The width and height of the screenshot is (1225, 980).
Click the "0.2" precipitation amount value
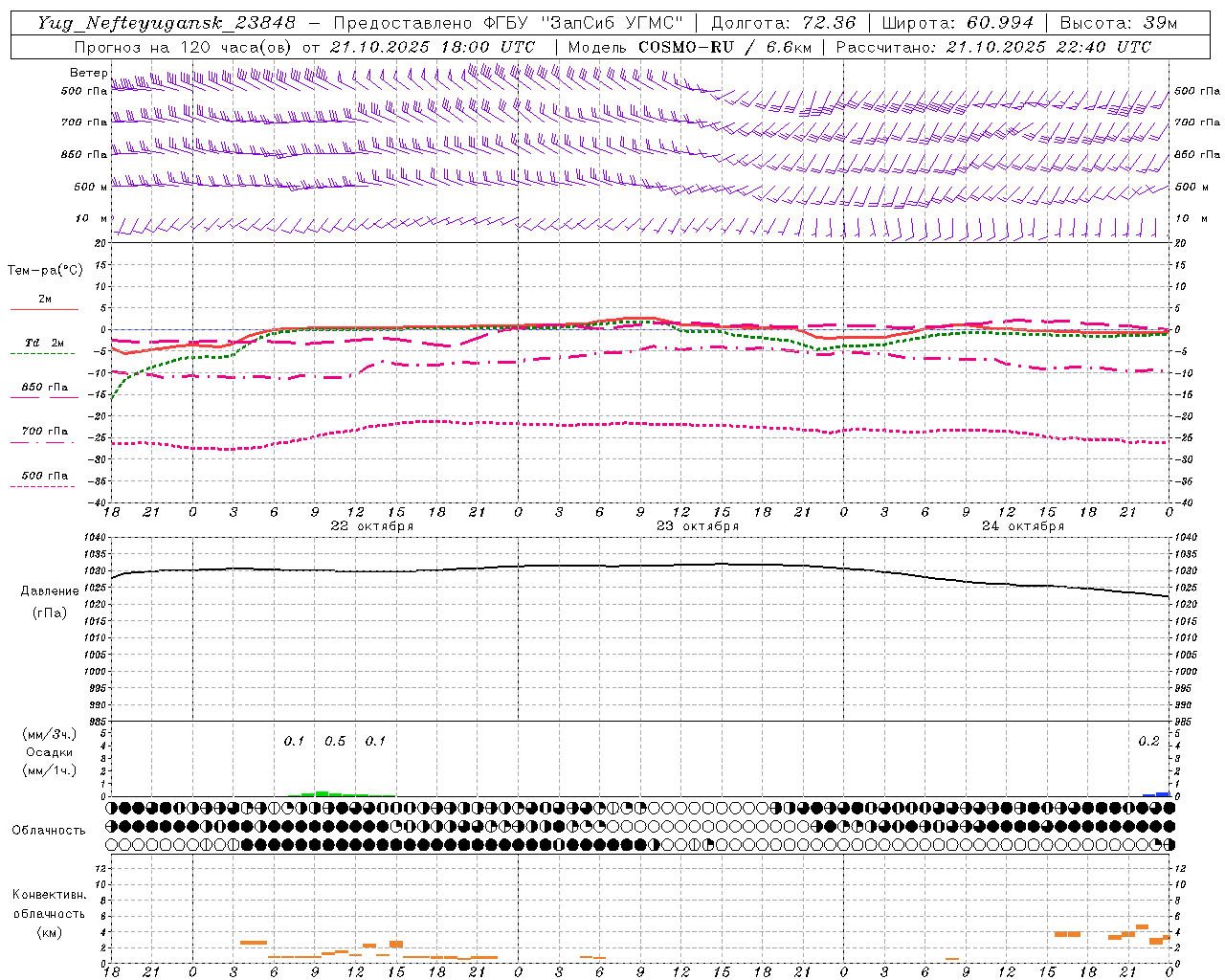[x=1148, y=742]
